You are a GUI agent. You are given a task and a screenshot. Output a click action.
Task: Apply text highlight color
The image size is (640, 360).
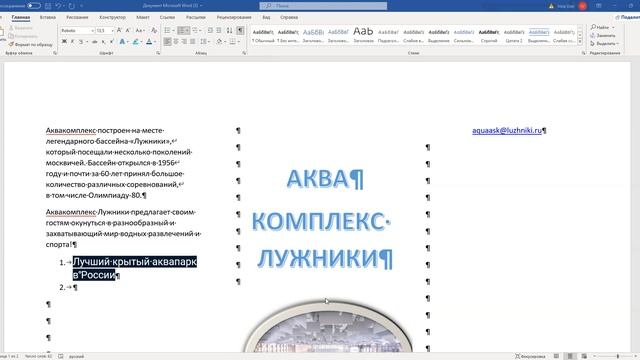tap(136, 42)
